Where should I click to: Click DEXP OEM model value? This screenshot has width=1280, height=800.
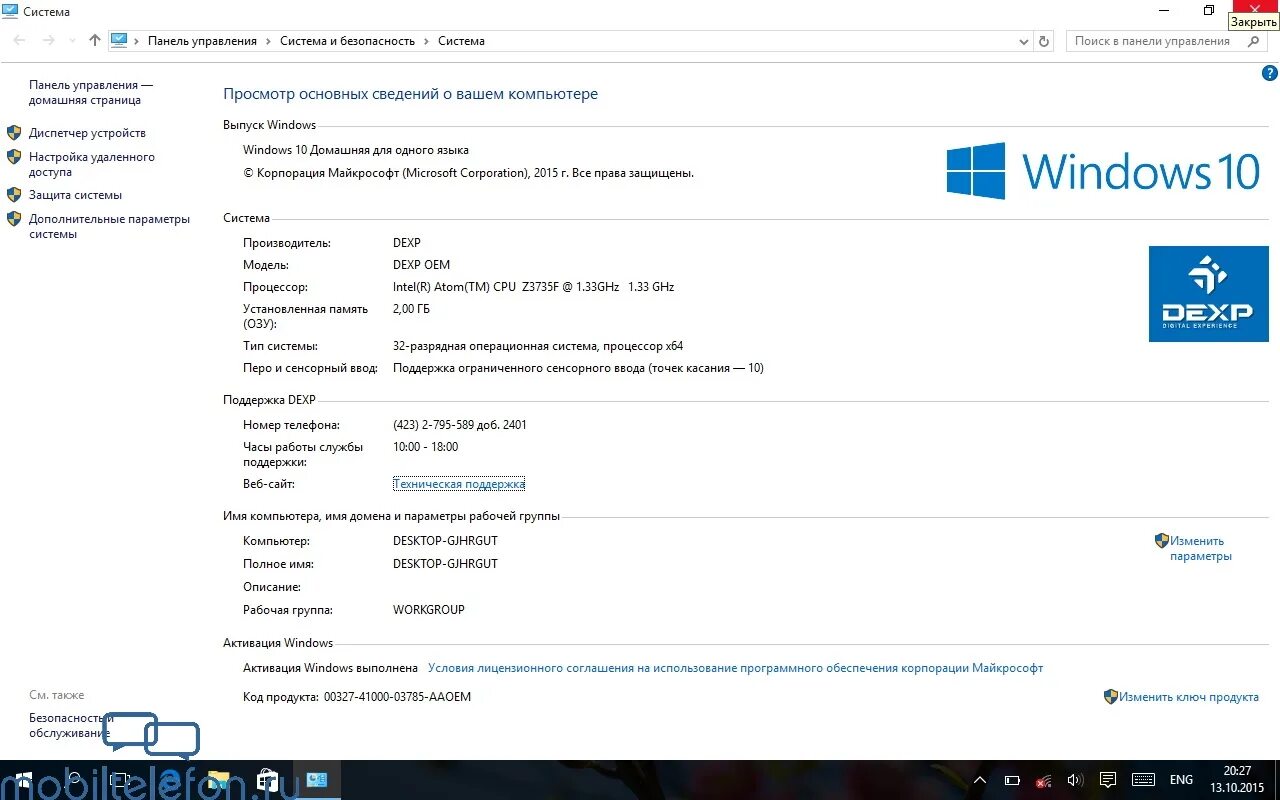pyautogui.click(x=422, y=265)
